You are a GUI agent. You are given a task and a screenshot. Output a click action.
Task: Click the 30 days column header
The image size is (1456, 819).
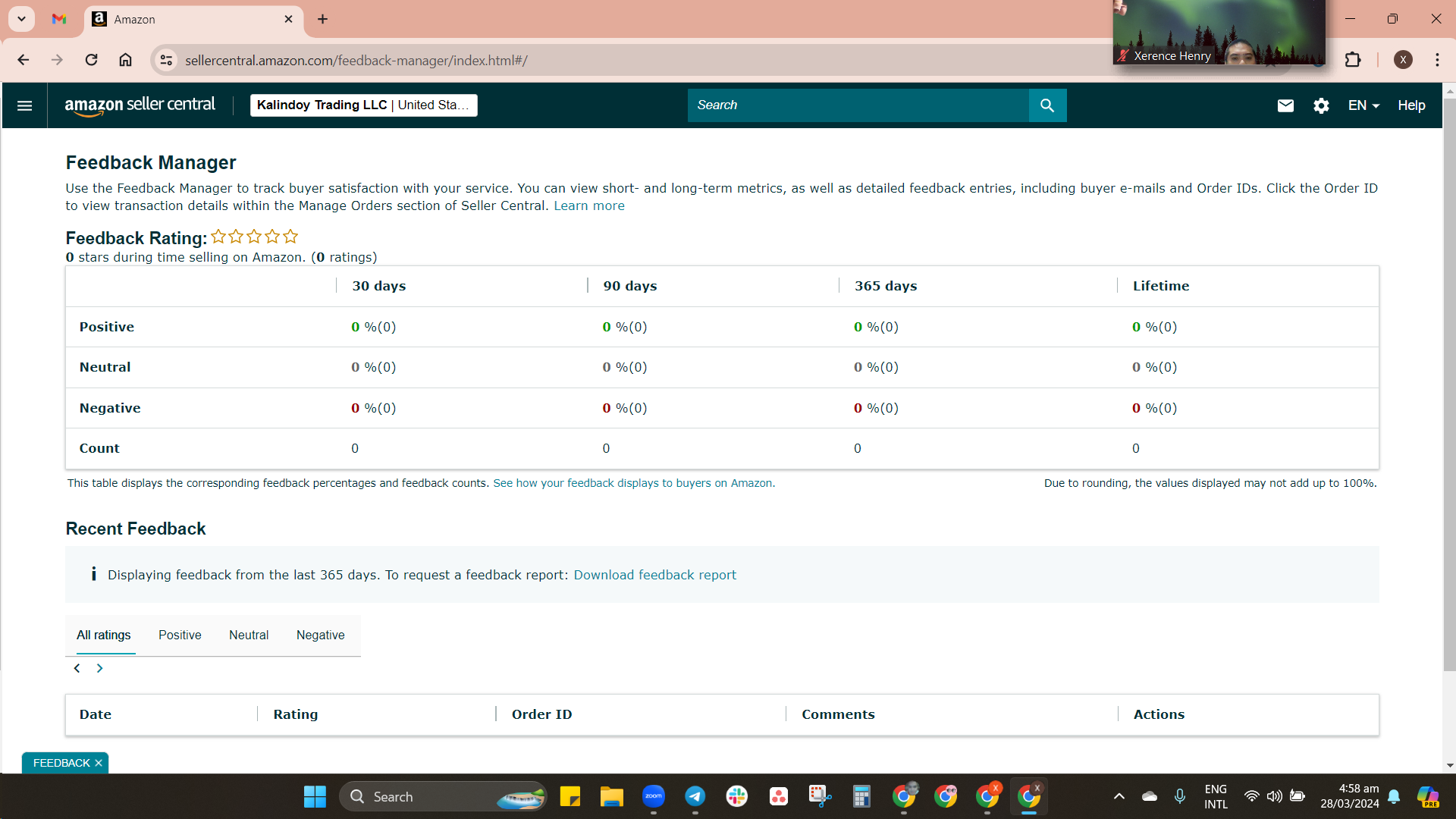379,286
